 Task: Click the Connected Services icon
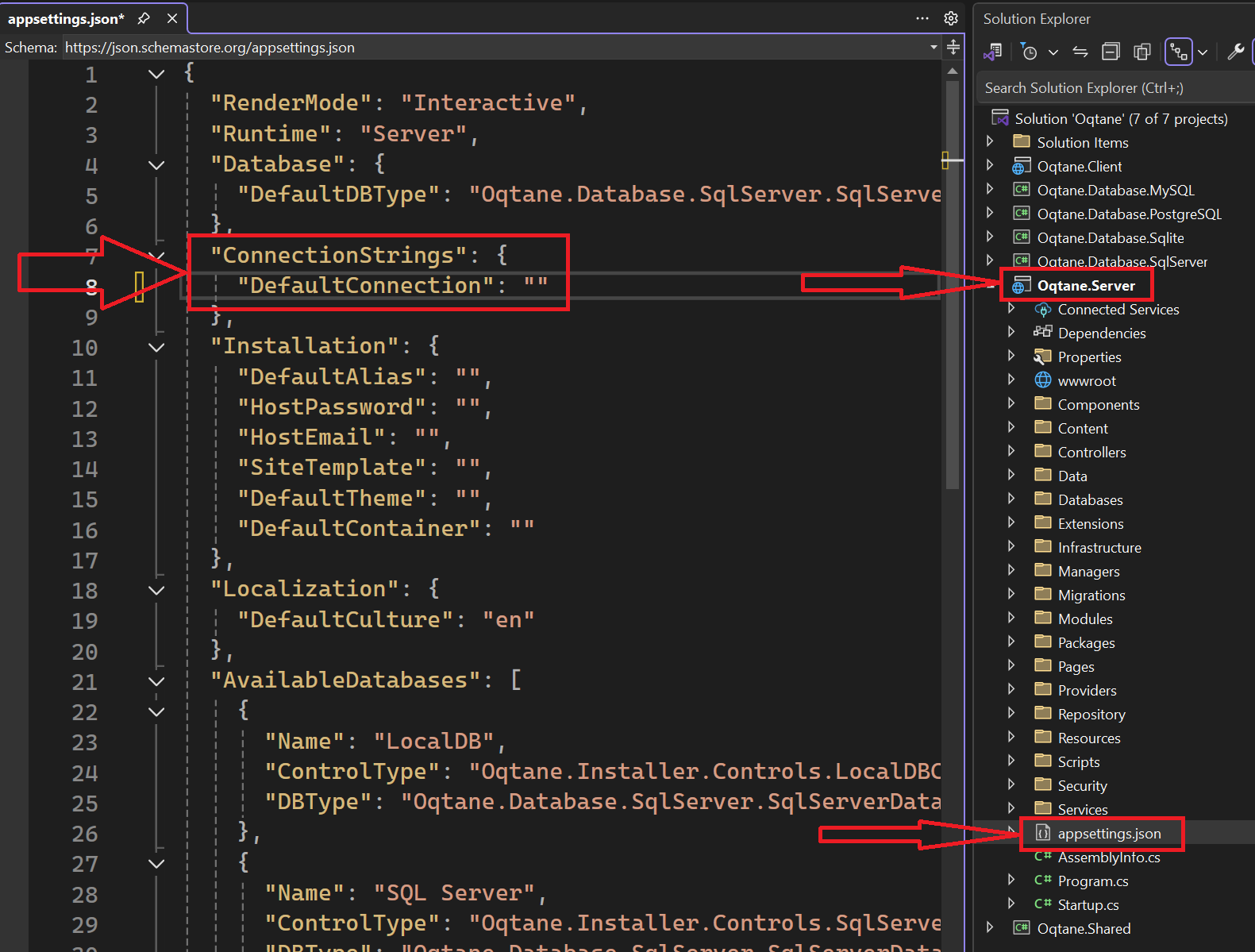[x=1043, y=309]
